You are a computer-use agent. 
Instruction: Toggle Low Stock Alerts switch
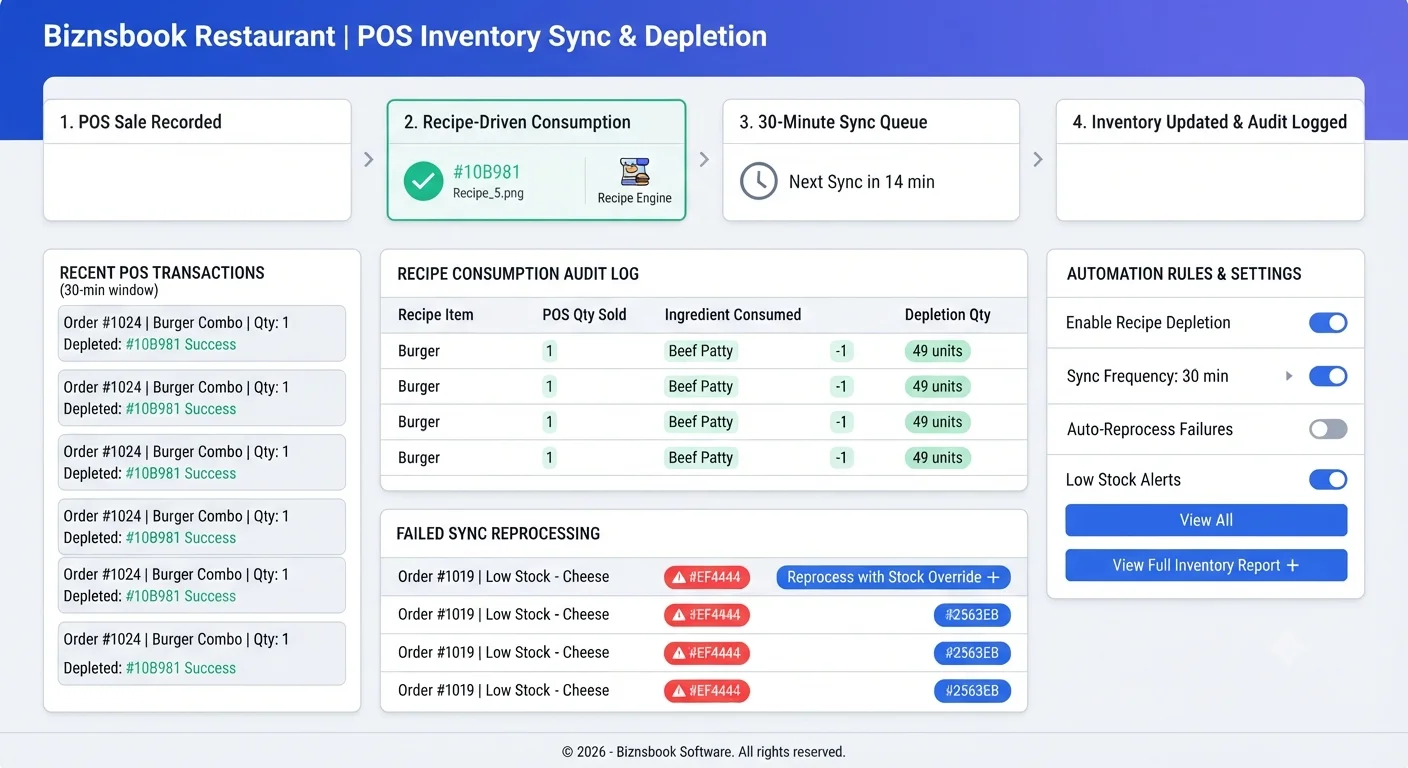[x=1328, y=480]
